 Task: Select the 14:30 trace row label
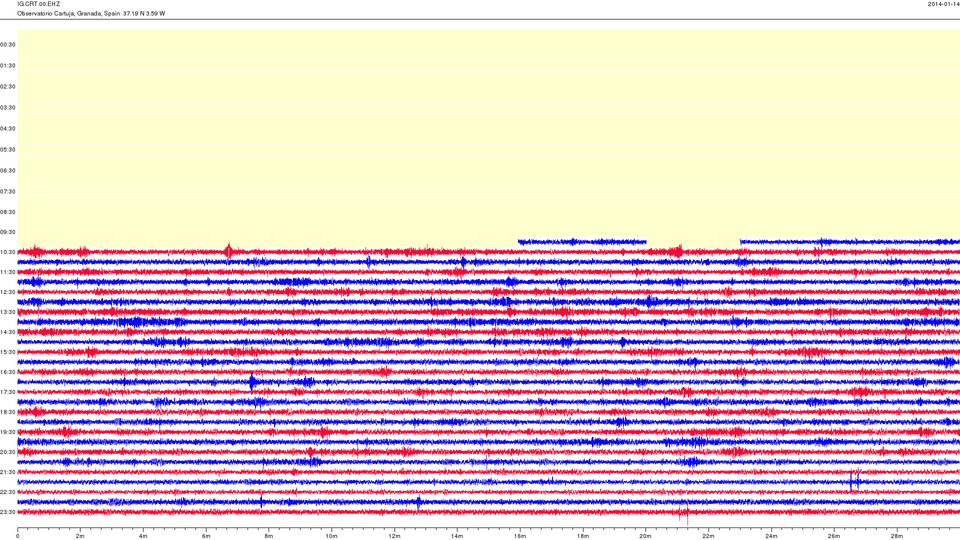[x=8, y=332]
